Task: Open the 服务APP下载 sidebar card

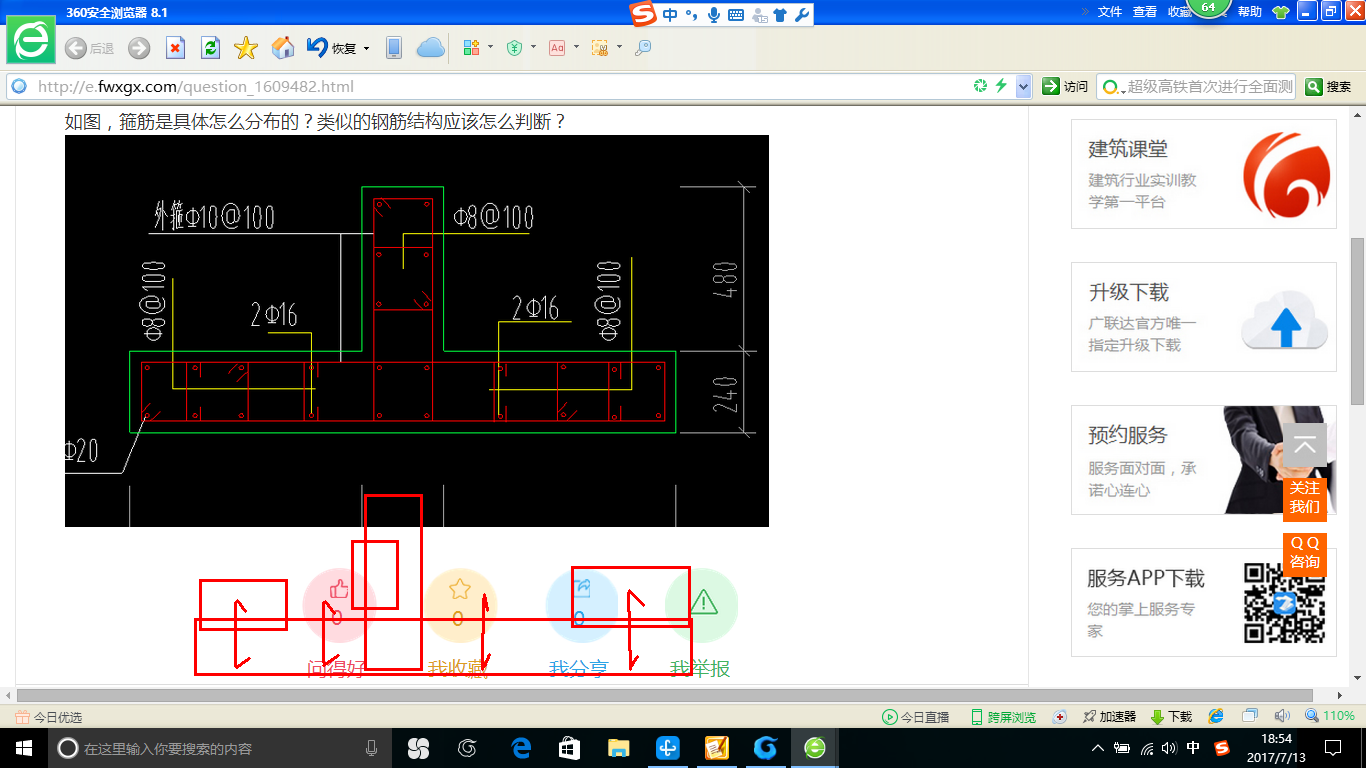Action: 1204,603
